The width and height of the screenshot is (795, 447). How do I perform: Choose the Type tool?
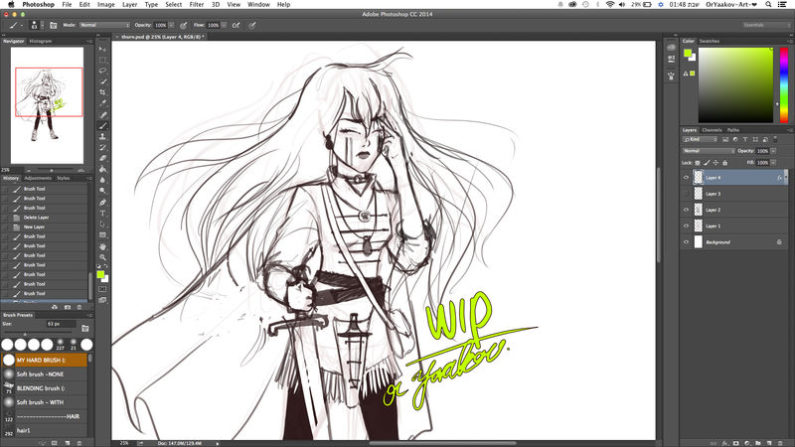[103, 213]
